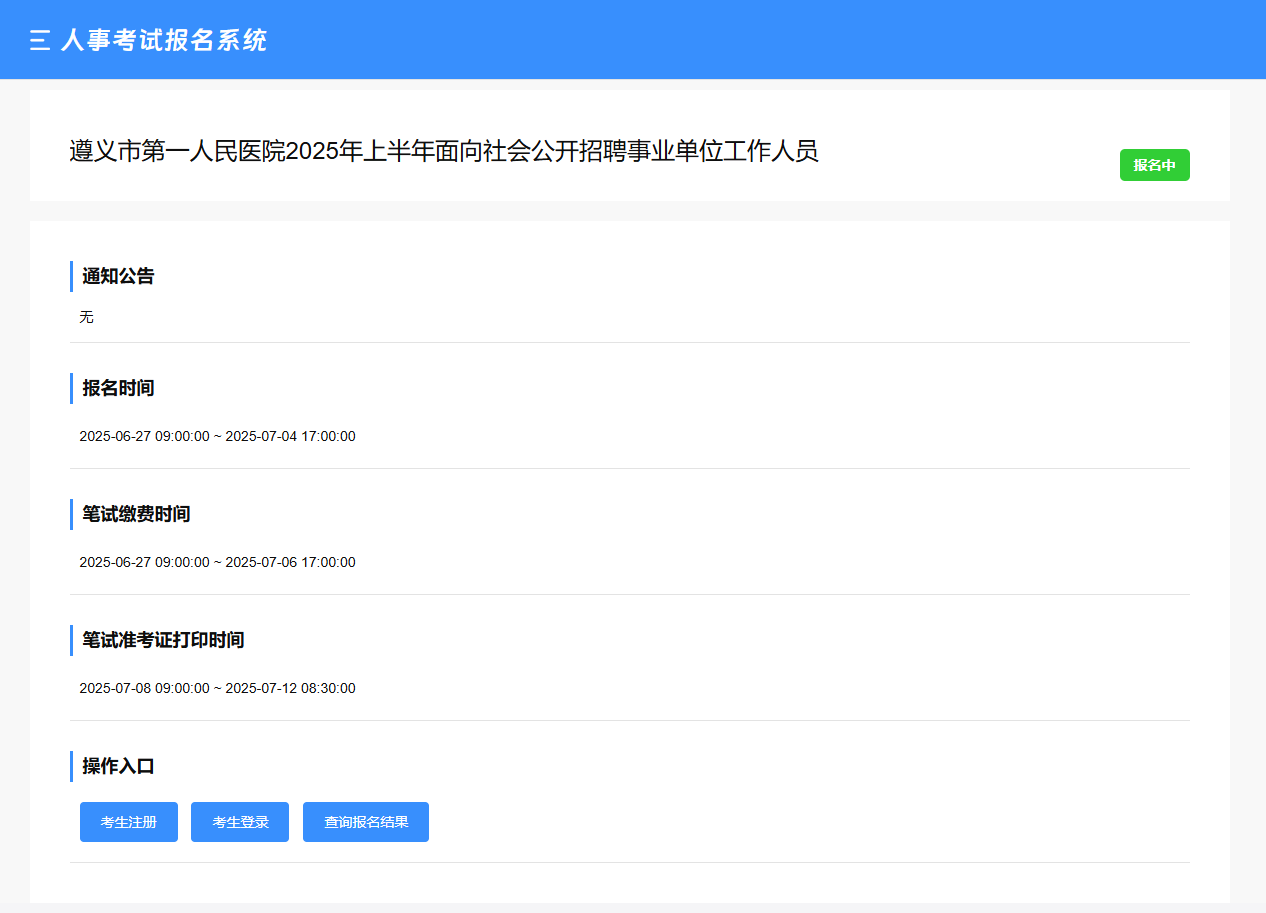The width and height of the screenshot is (1266, 913).
Task: Click the print end time 2025-07-12 08:30:00
Action: [290, 688]
